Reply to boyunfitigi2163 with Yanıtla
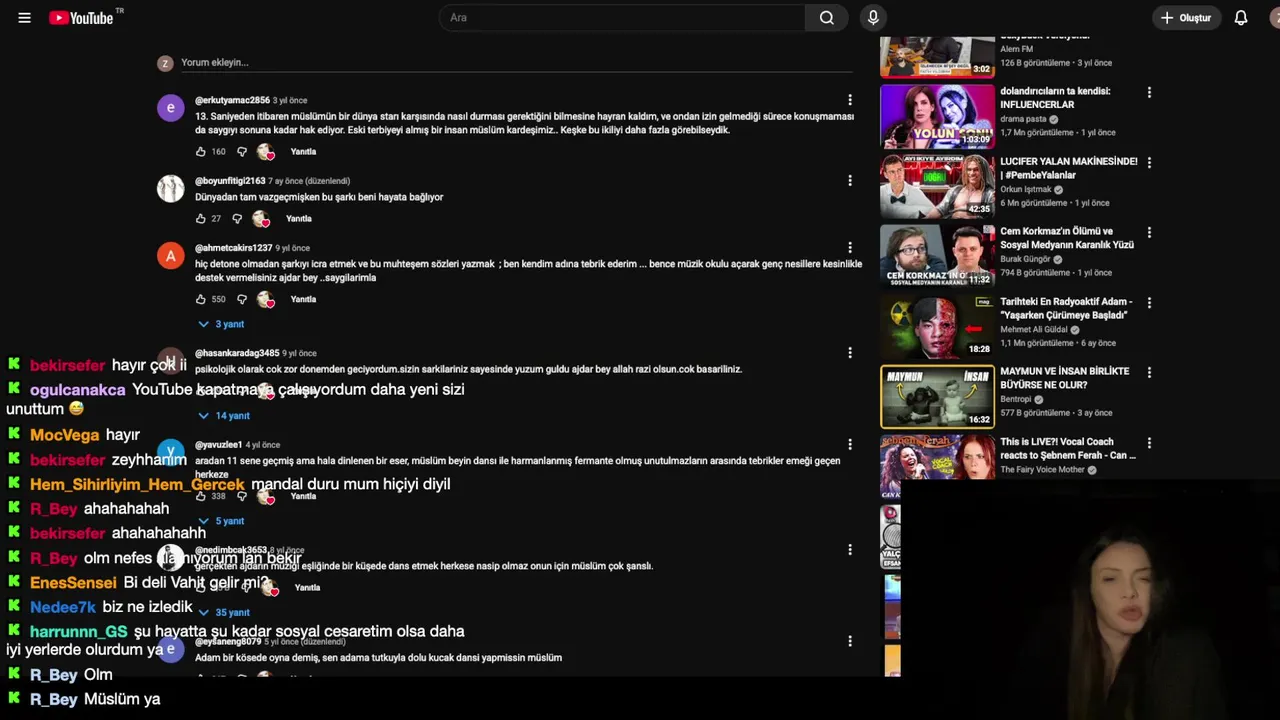Screen dimensions: 1280x720 [299, 219]
